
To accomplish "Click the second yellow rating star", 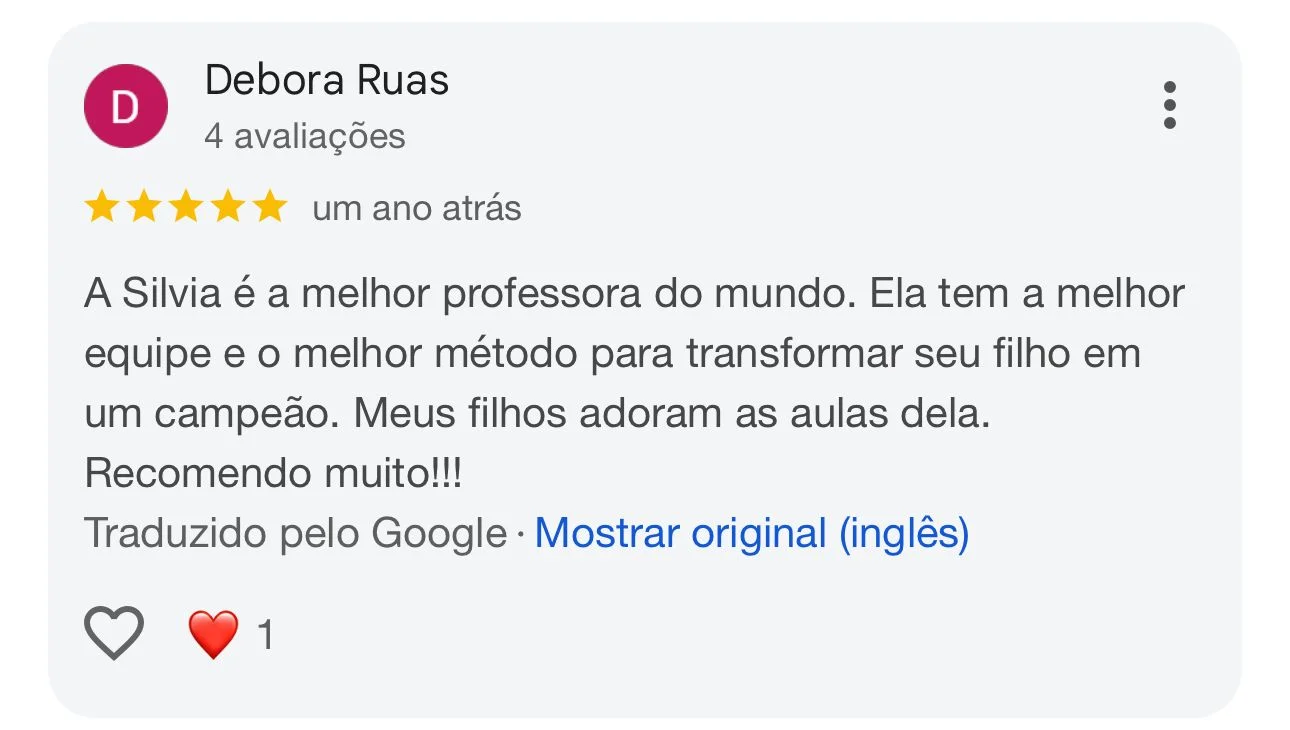I will tap(143, 208).
